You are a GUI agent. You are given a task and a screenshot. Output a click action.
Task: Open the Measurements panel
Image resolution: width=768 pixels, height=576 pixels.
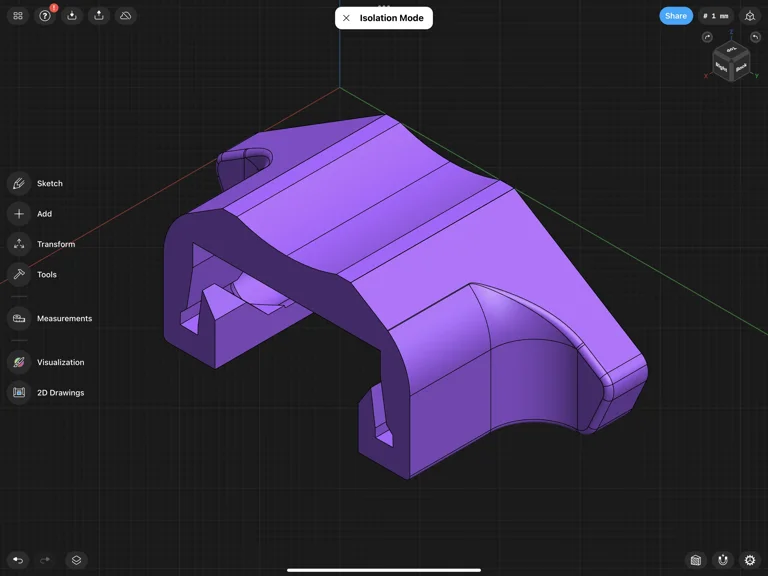[19, 318]
